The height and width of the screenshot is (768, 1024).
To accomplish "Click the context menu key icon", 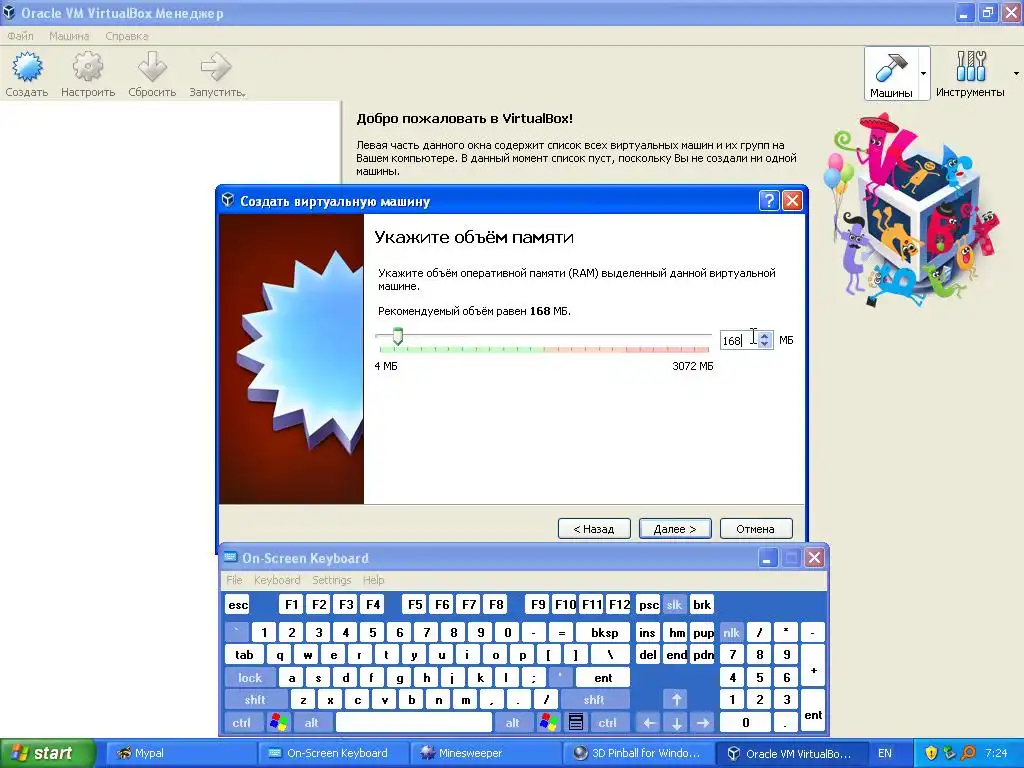I will (x=575, y=723).
